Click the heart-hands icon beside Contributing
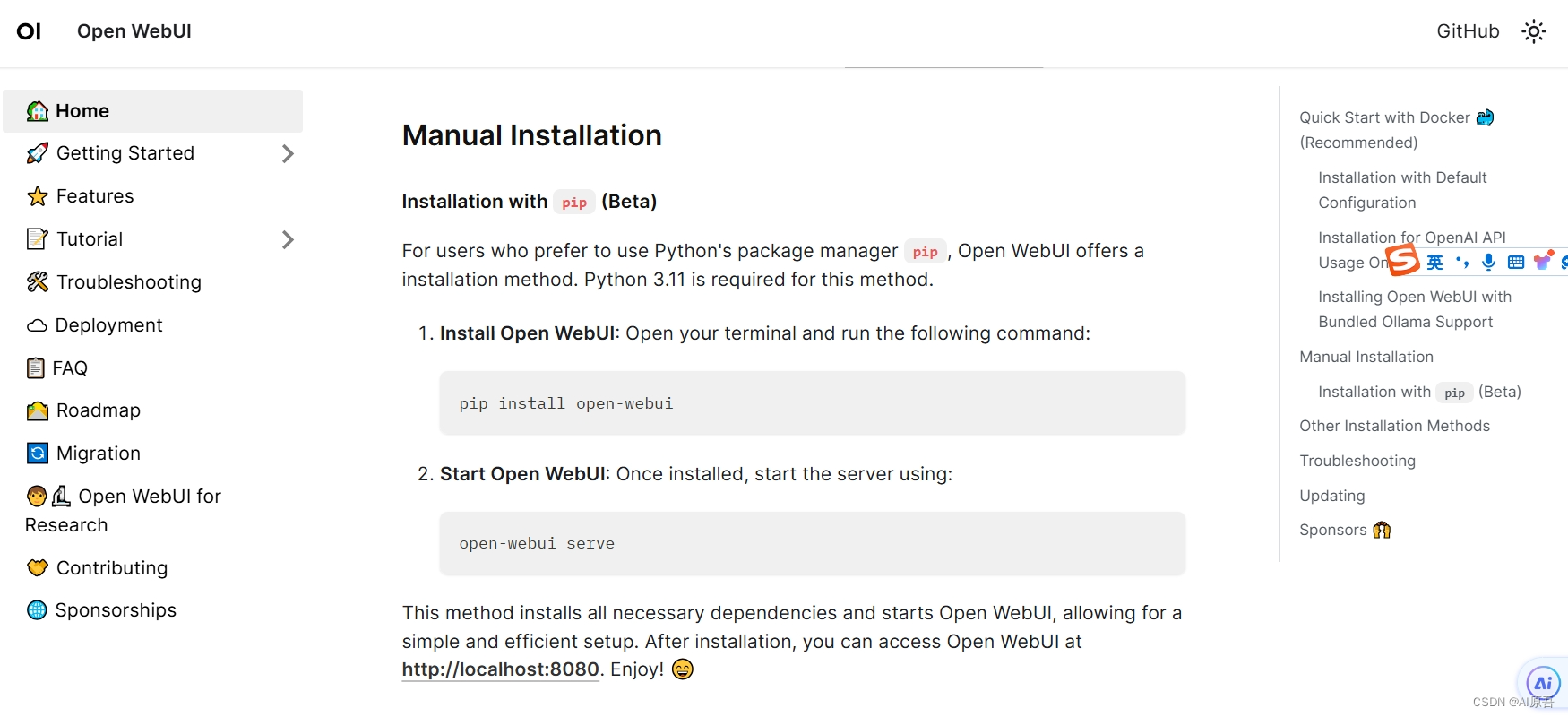The height and width of the screenshot is (717, 1568). pyautogui.click(x=38, y=567)
